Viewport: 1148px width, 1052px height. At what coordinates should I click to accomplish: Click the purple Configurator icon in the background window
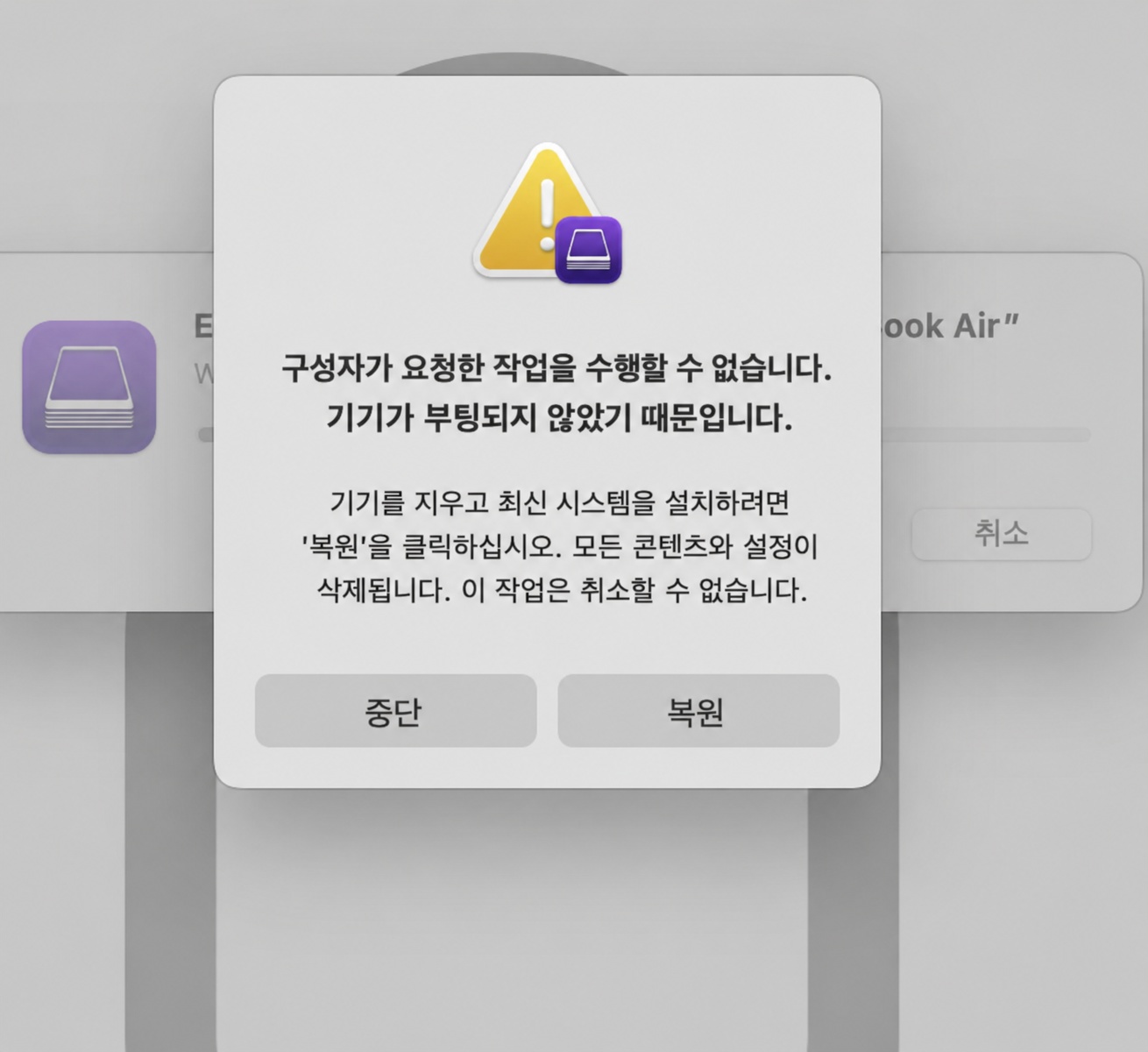[89, 387]
